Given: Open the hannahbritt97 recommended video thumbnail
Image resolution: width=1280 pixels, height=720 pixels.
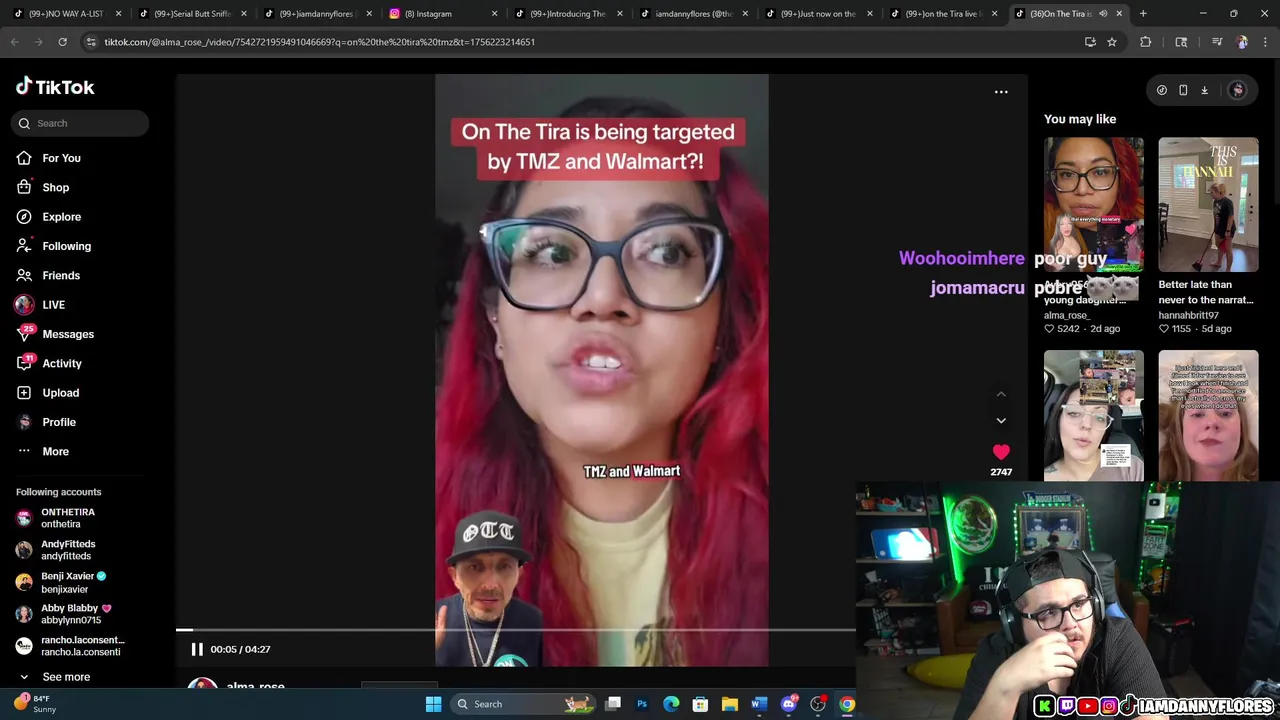Looking at the screenshot, I should [x=1208, y=204].
